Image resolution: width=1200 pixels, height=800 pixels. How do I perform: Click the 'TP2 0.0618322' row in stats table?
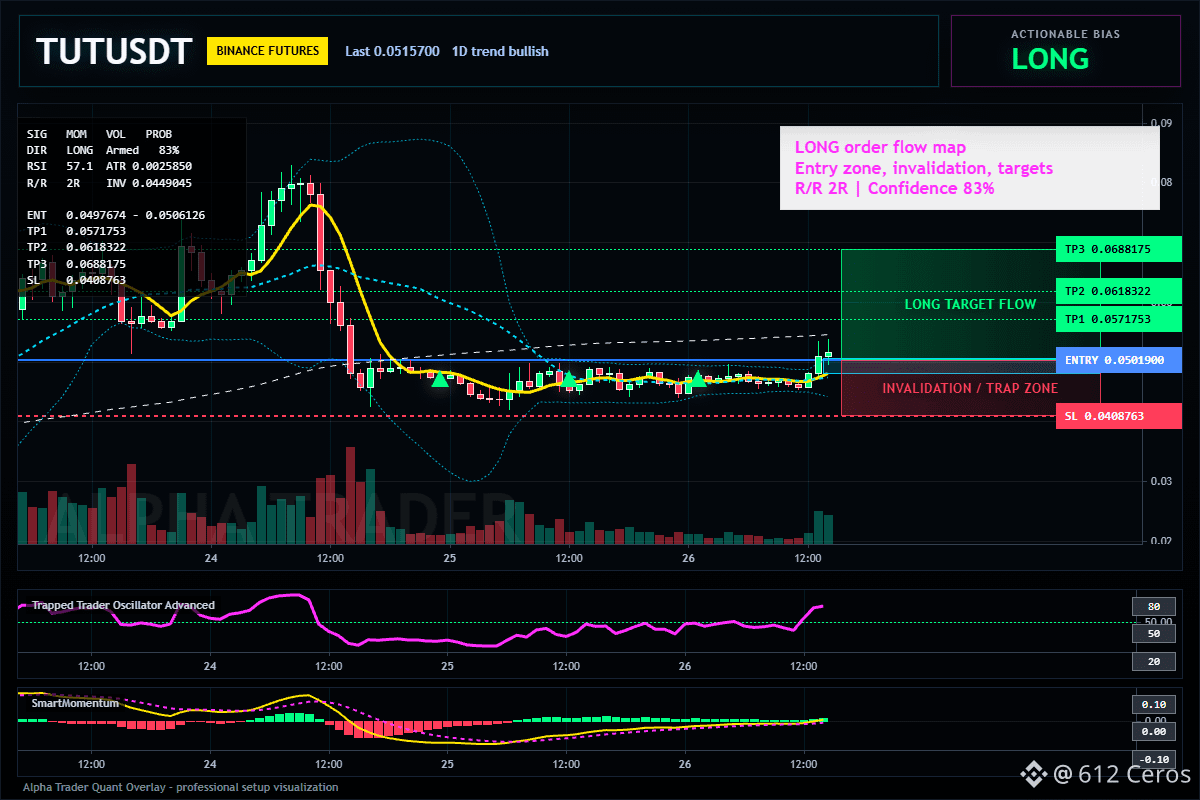point(76,247)
